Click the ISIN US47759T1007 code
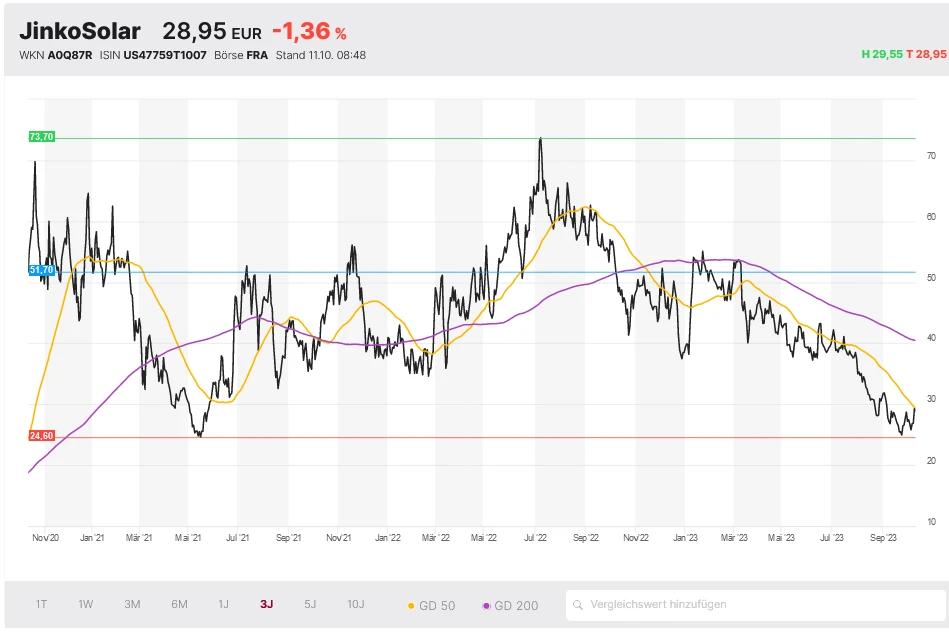This screenshot has height=636, width=949. coord(167,55)
